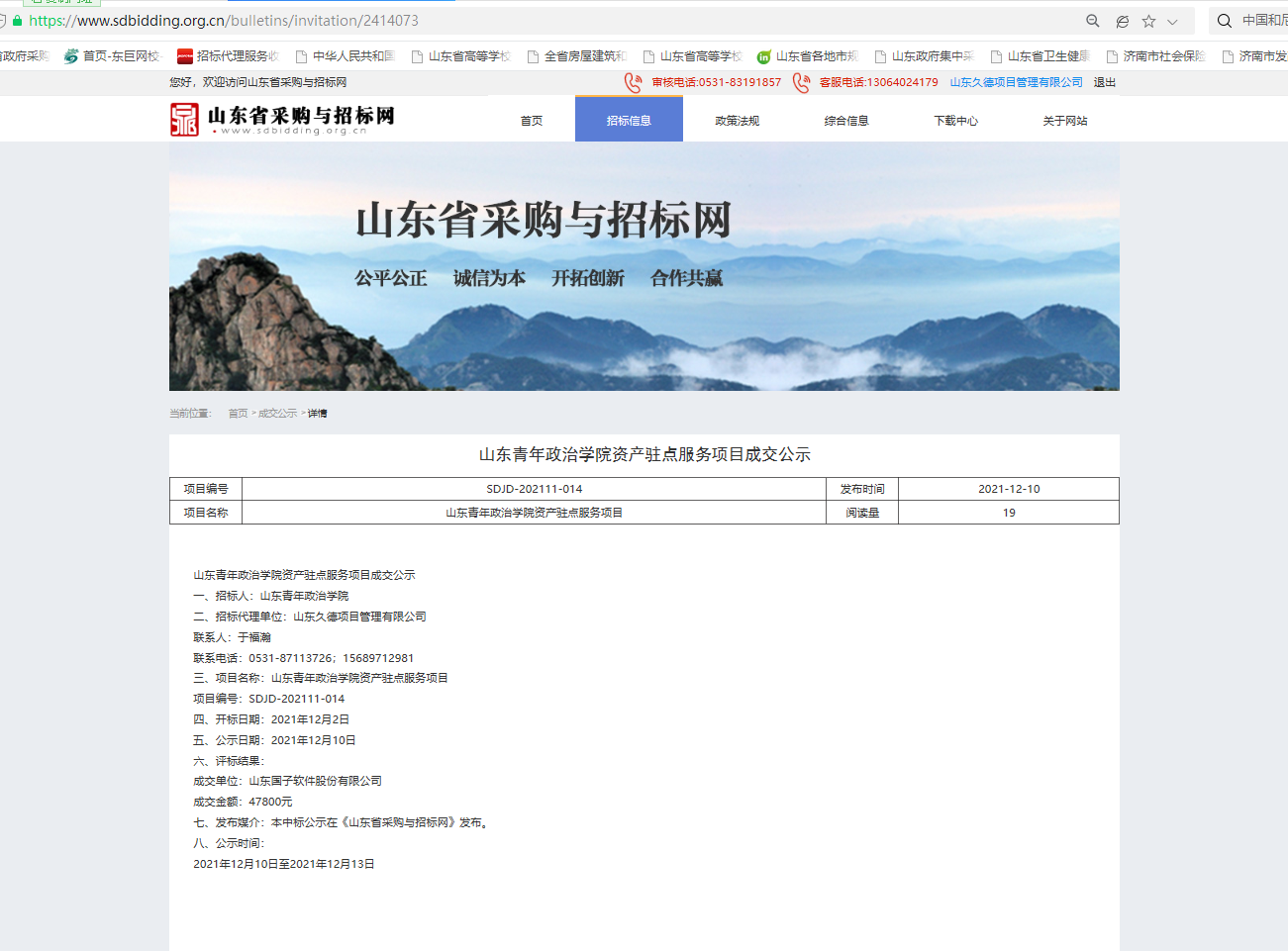1288x951 pixels.
Task: Open the 首页 navigation menu
Action: tap(532, 121)
